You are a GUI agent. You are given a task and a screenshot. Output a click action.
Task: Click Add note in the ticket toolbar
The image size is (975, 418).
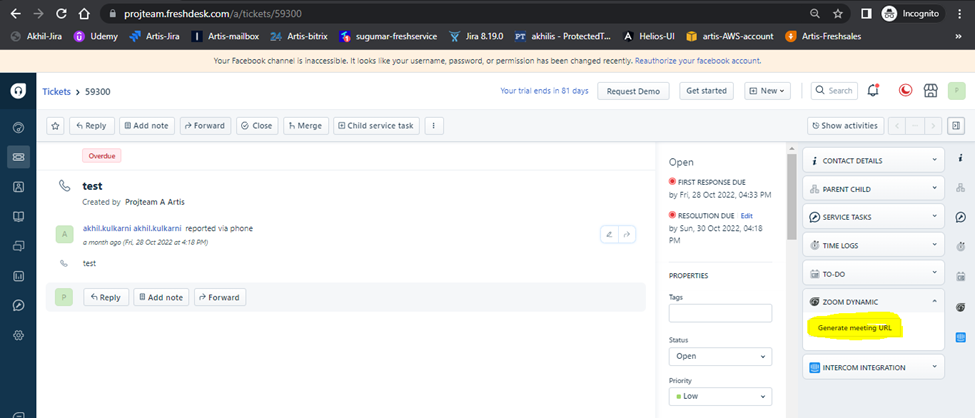[x=147, y=126]
